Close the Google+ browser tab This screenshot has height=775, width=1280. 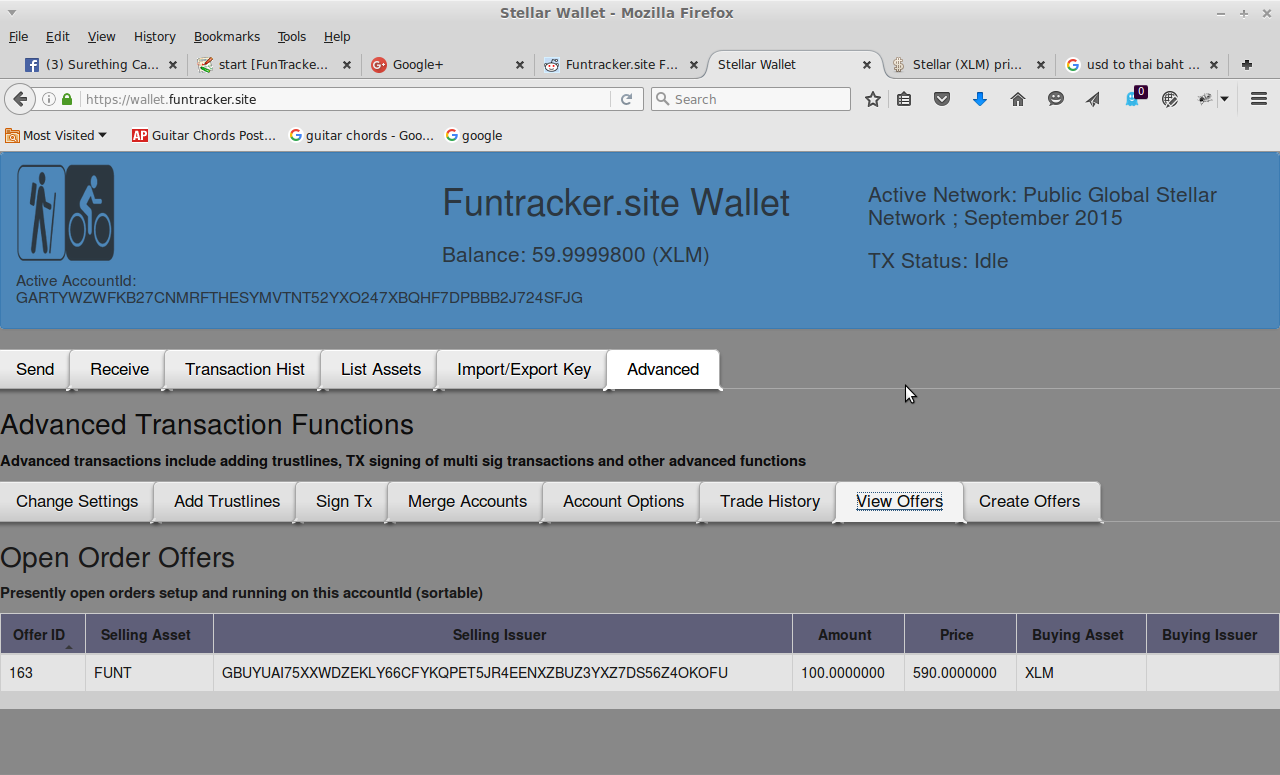point(520,65)
